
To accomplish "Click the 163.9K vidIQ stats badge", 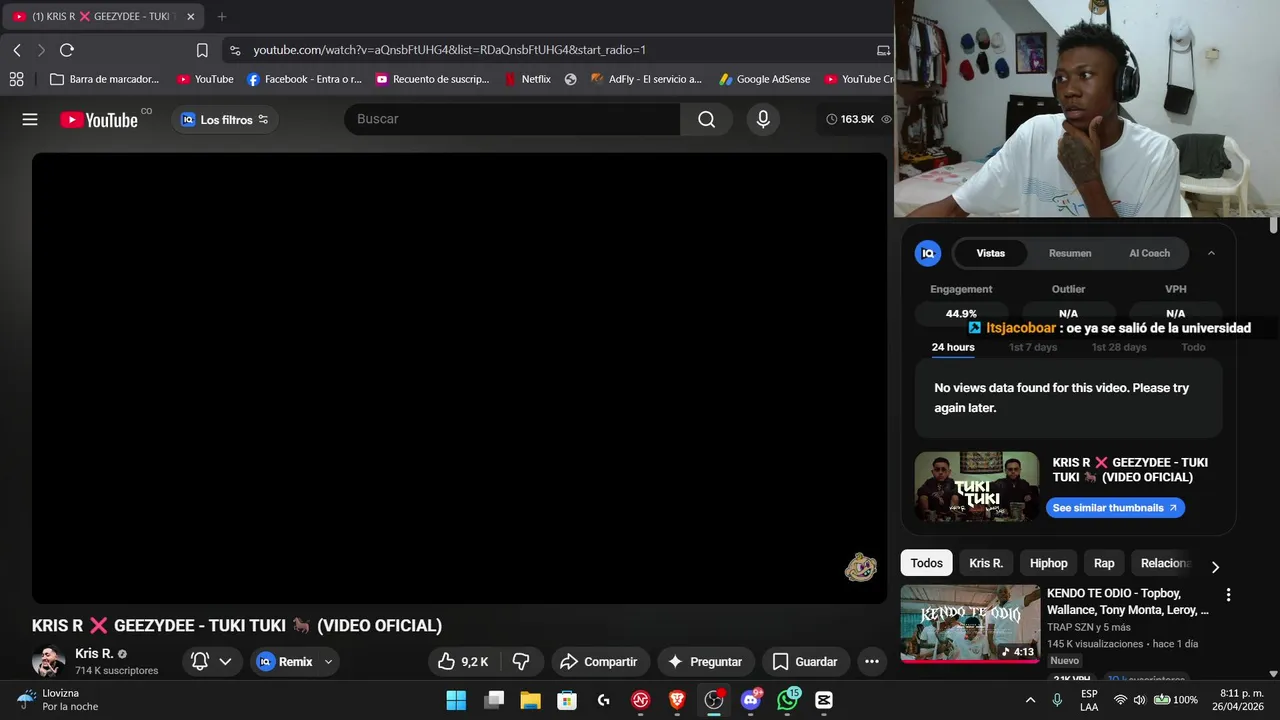I will pyautogui.click(x=858, y=119).
